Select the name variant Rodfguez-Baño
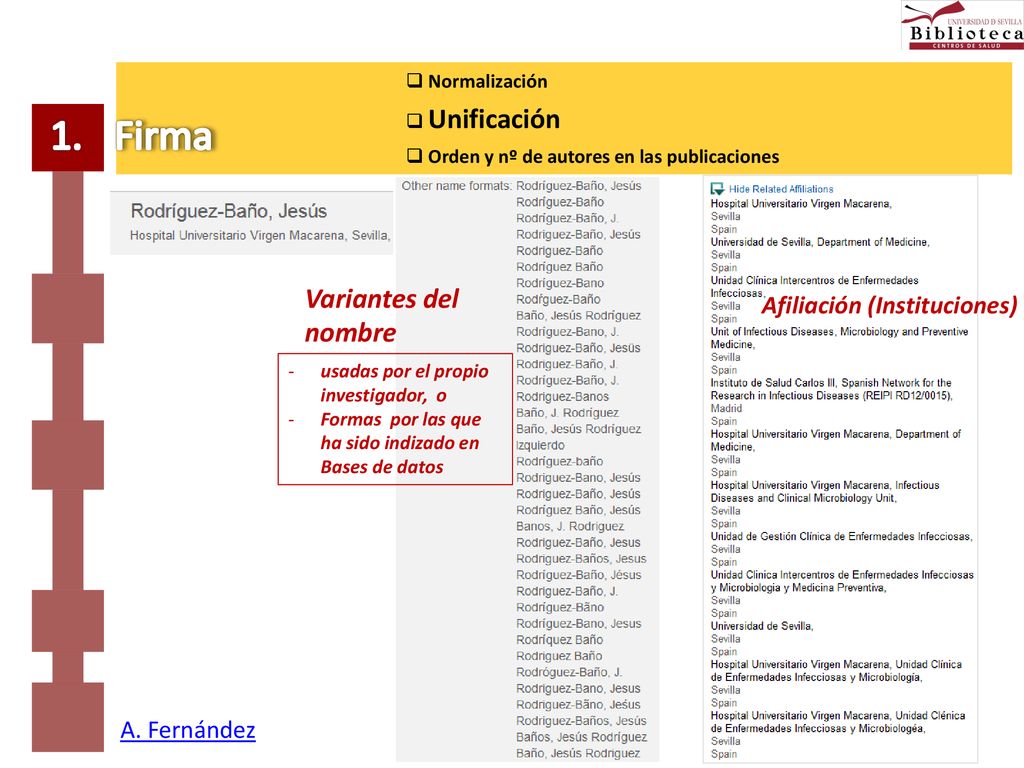 [558, 299]
